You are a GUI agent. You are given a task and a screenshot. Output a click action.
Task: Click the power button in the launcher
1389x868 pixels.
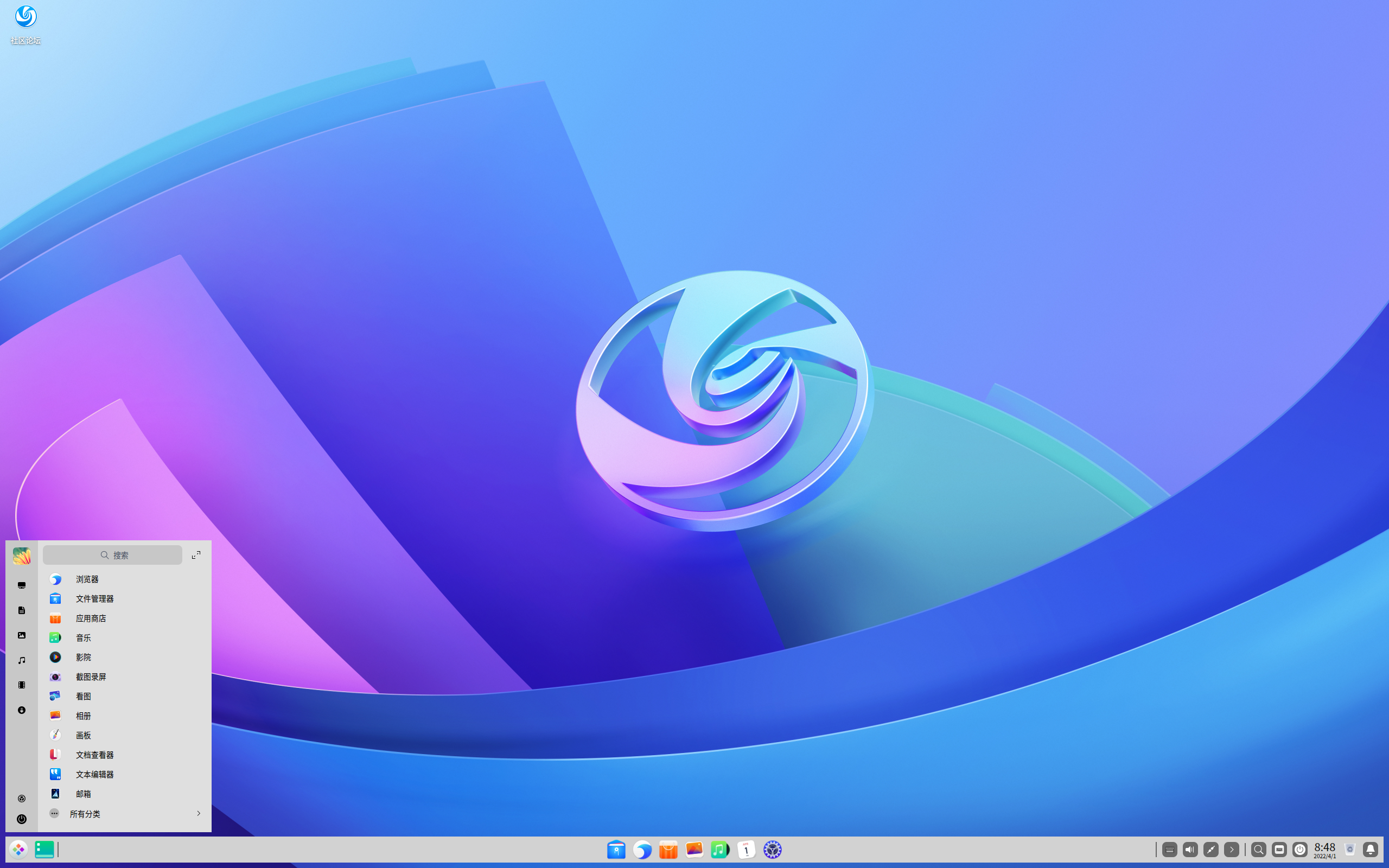22,819
